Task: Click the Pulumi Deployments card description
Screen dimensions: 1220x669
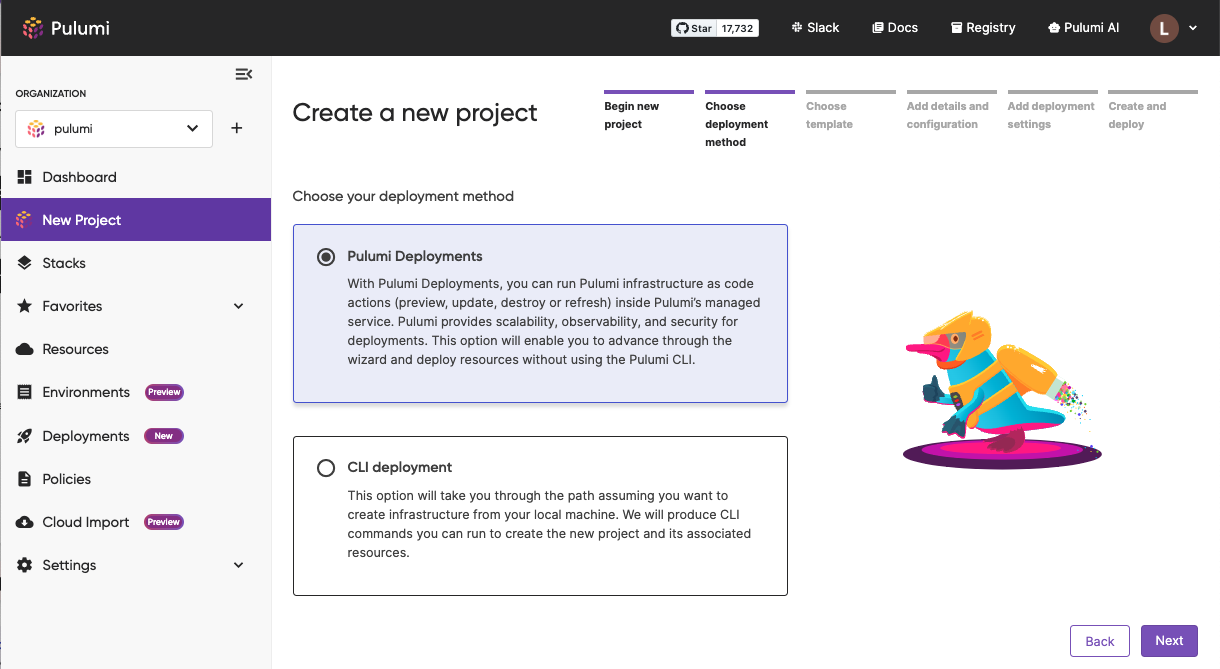Action: point(554,322)
